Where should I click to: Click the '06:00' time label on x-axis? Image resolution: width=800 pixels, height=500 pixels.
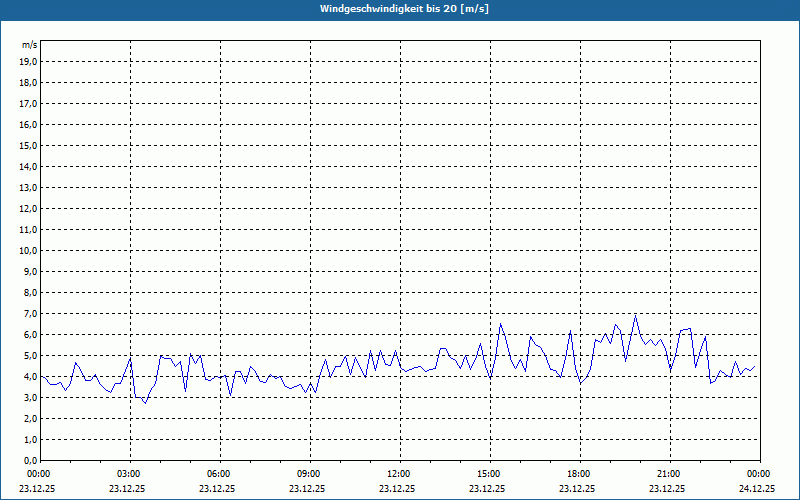point(220,474)
